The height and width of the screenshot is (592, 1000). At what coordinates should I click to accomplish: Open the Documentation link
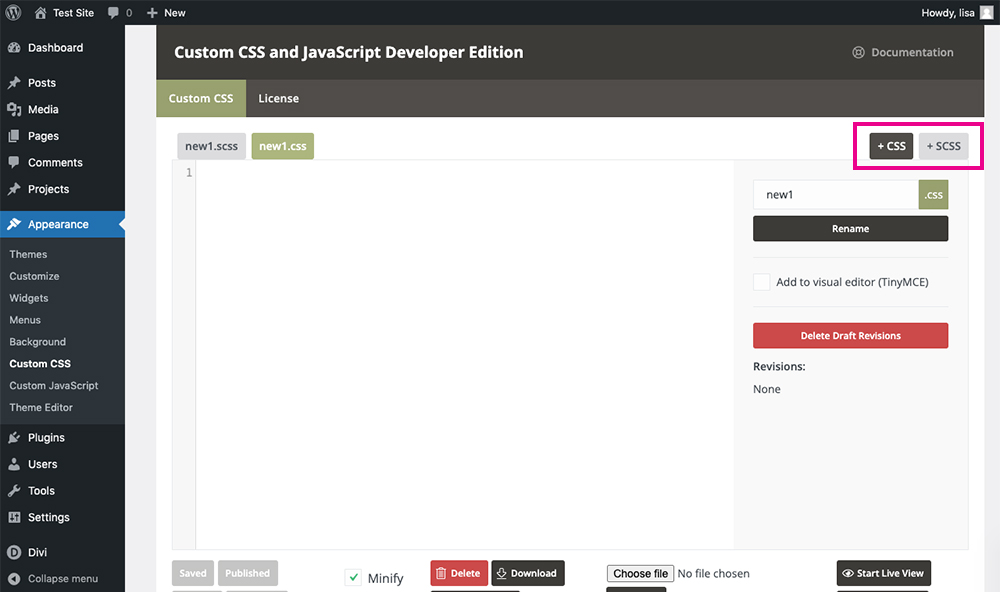click(912, 52)
